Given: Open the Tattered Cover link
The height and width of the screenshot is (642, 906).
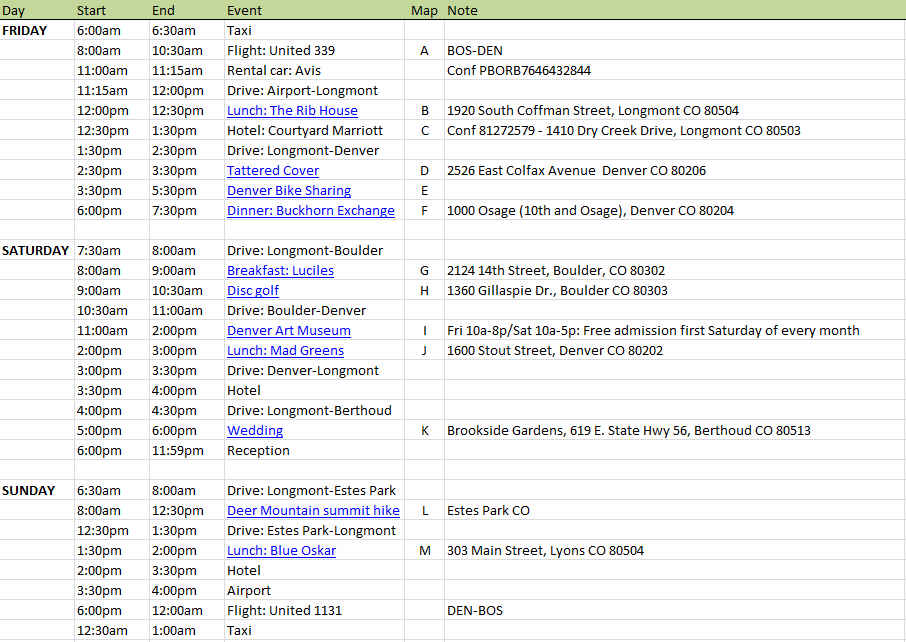Looking at the screenshot, I should click(273, 170).
